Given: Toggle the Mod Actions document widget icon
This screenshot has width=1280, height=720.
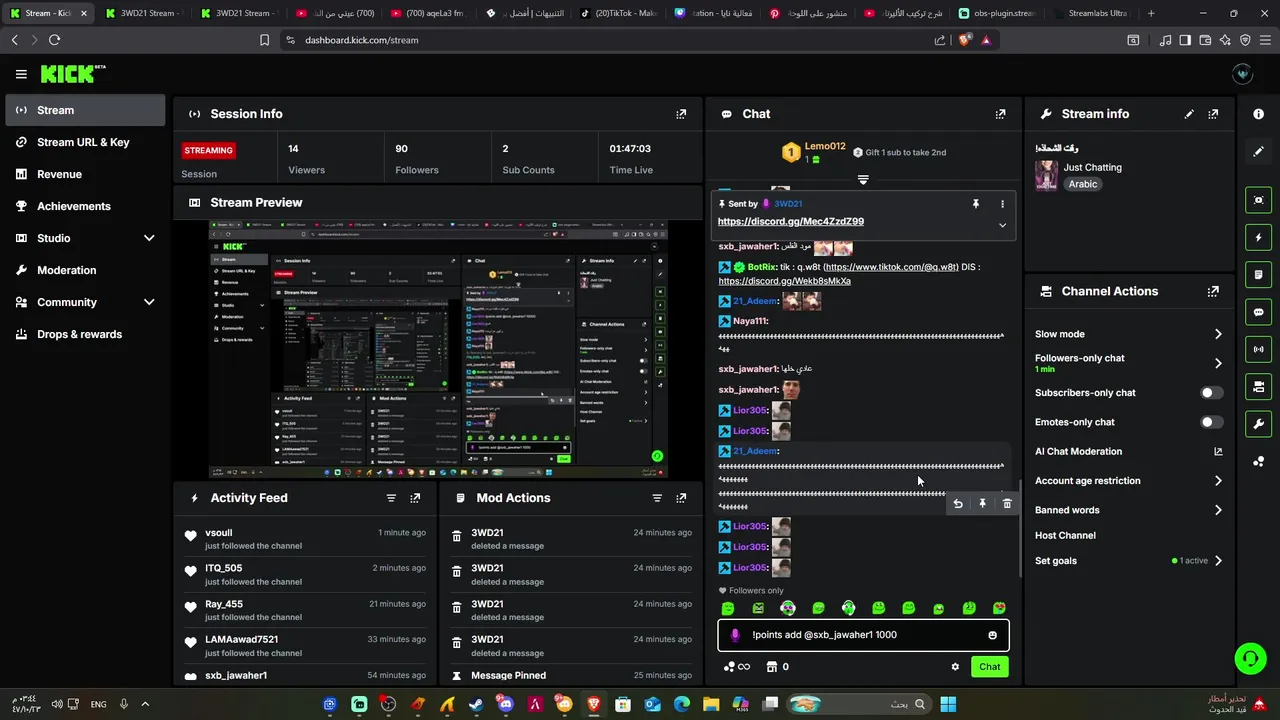Looking at the screenshot, I should click(1258, 275).
